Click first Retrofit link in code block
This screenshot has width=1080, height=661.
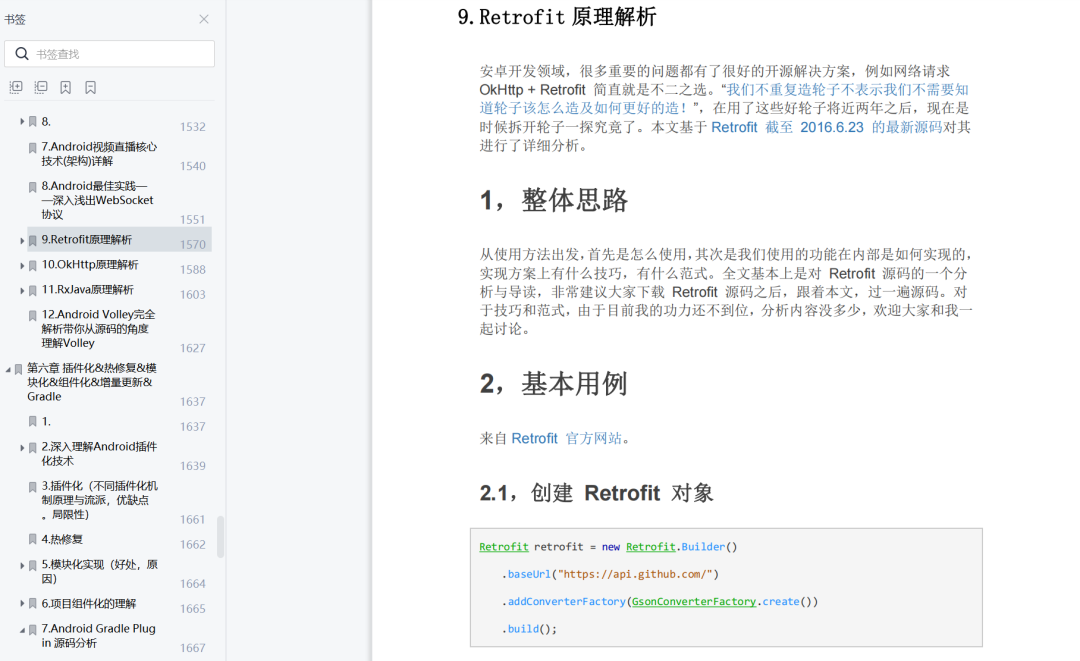(x=503, y=547)
